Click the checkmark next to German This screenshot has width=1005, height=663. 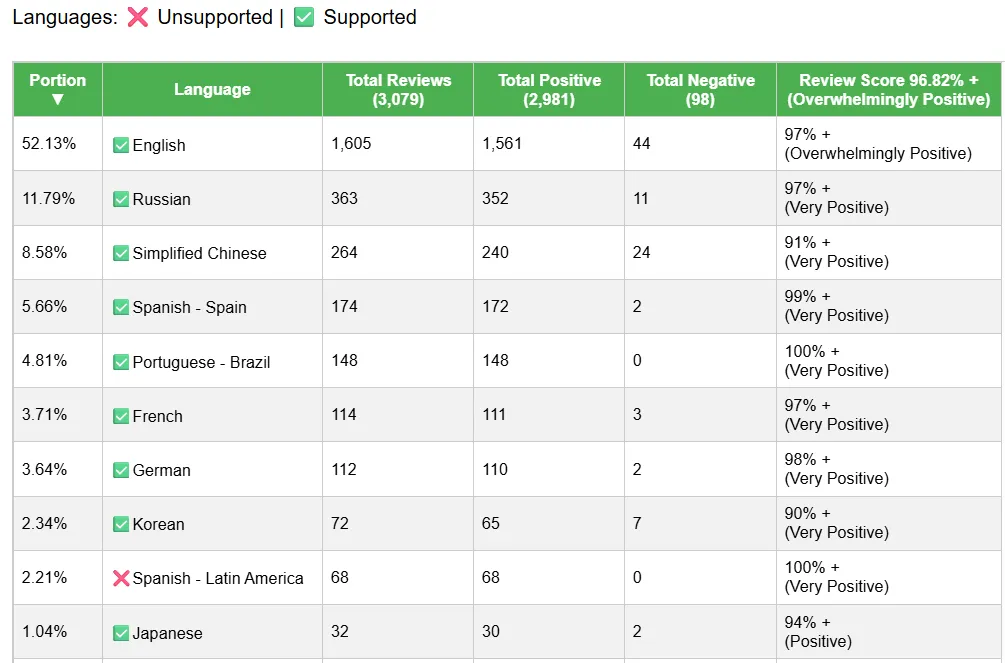coord(120,470)
